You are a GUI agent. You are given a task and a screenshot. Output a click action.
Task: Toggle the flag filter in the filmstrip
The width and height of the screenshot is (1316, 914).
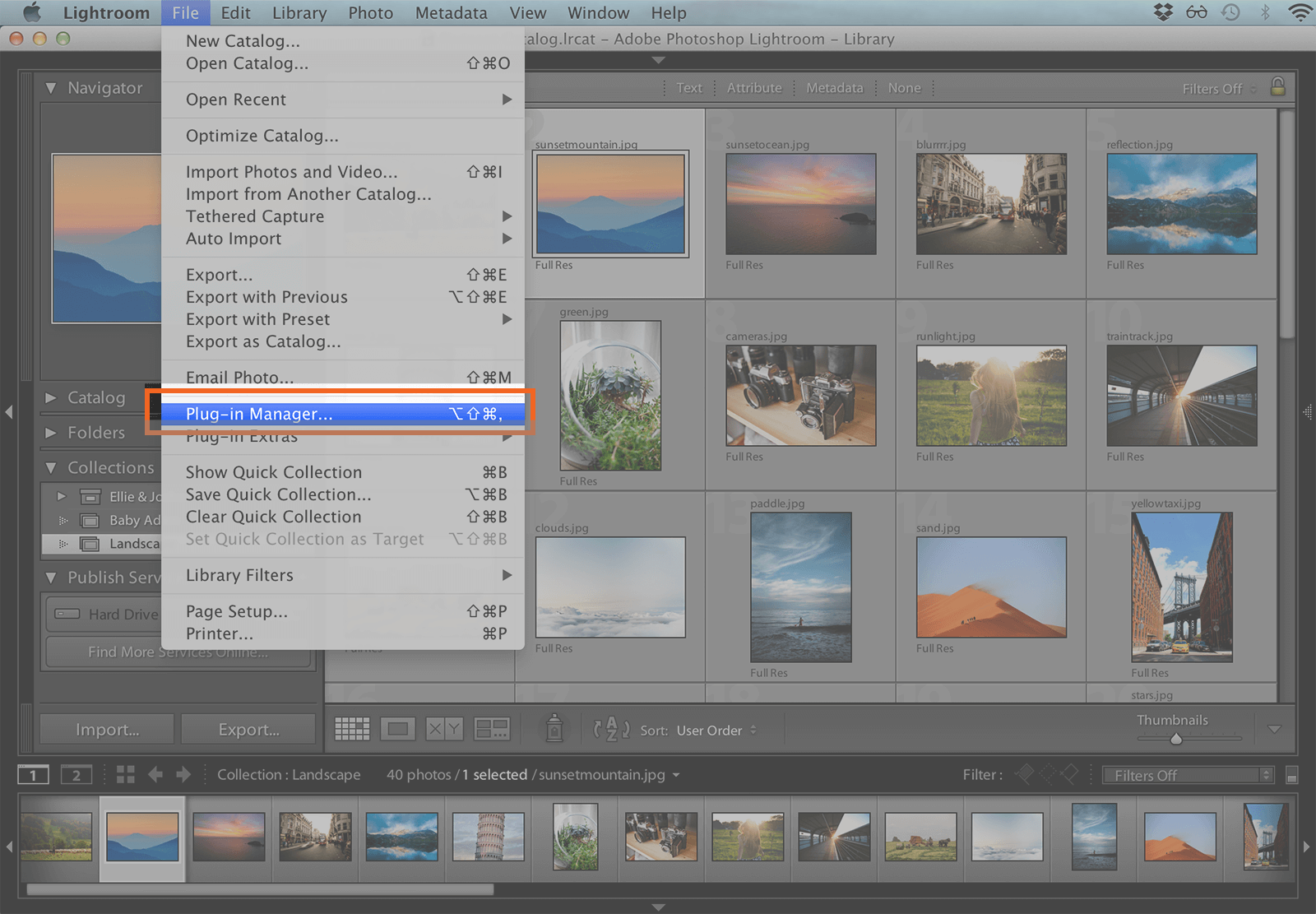[1025, 774]
